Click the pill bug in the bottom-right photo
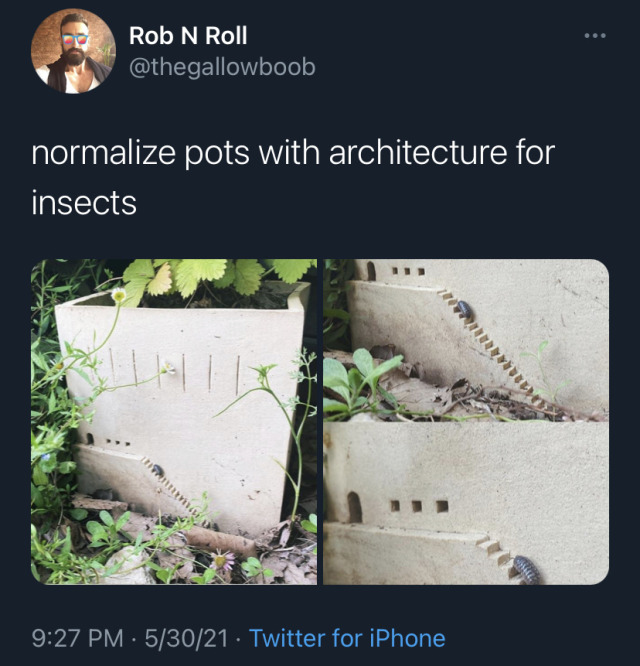The width and height of the screenshot is (640, 666). tap(526, 568)
